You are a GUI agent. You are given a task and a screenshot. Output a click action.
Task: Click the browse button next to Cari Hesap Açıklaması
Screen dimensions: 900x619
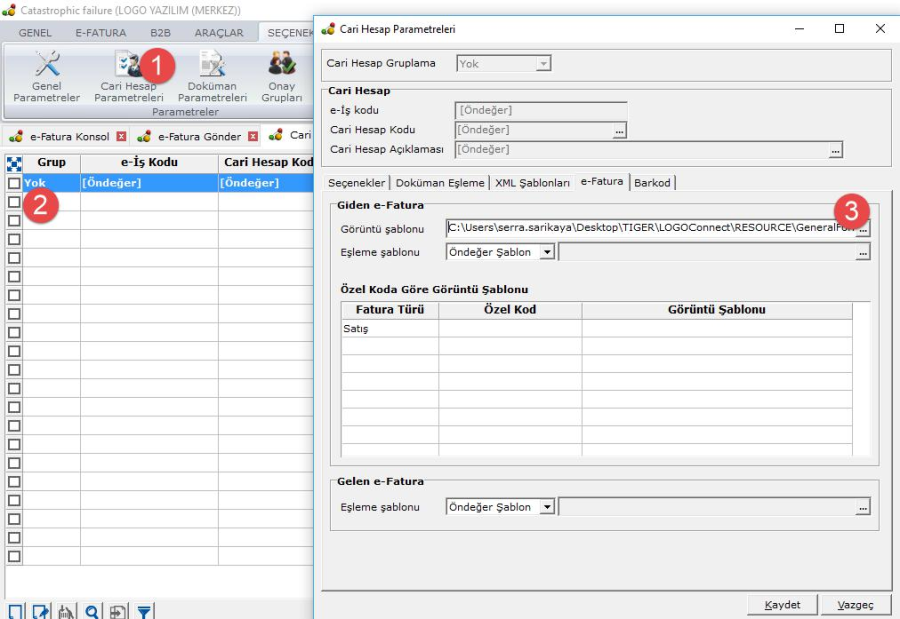pos(835,150)
